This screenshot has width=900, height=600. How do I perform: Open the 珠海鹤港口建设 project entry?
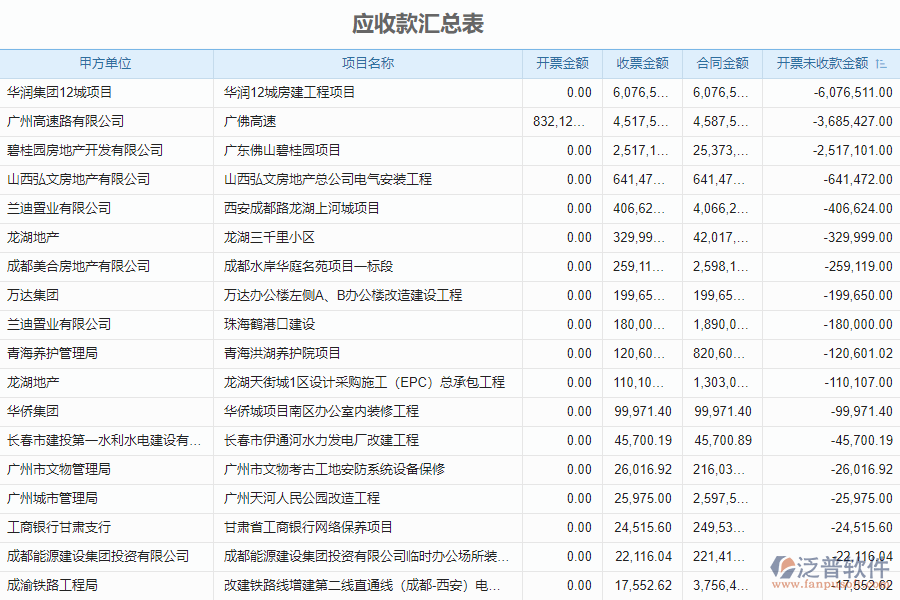[x=264, y=324]
